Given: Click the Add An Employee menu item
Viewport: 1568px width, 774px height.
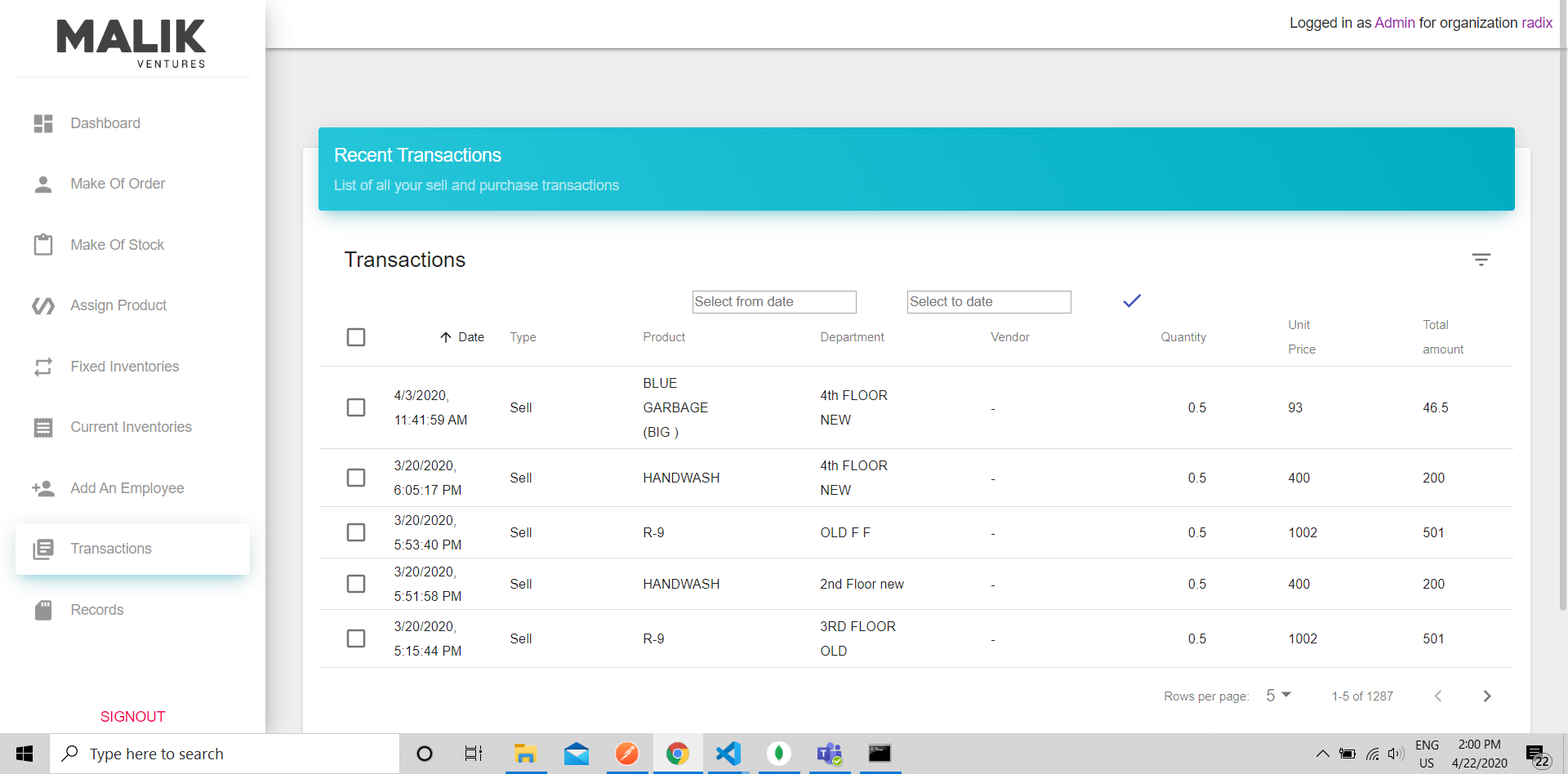Looking at the screenshot, I should [x=132, y=488].
